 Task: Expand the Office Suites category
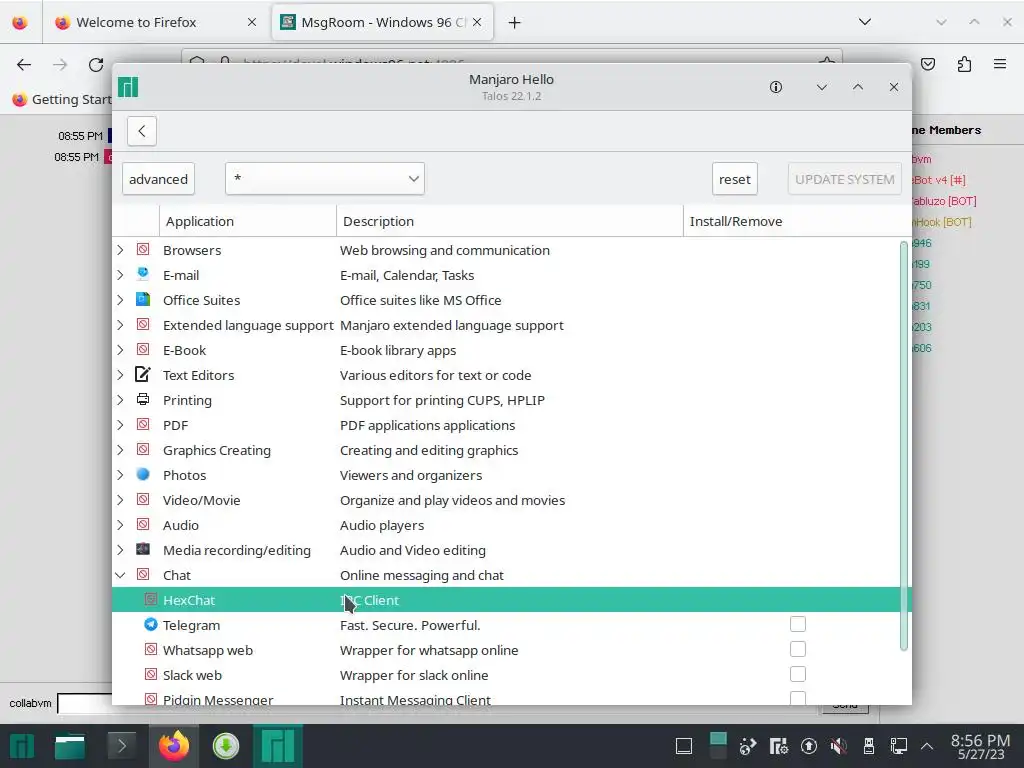(x=120, y=300)
